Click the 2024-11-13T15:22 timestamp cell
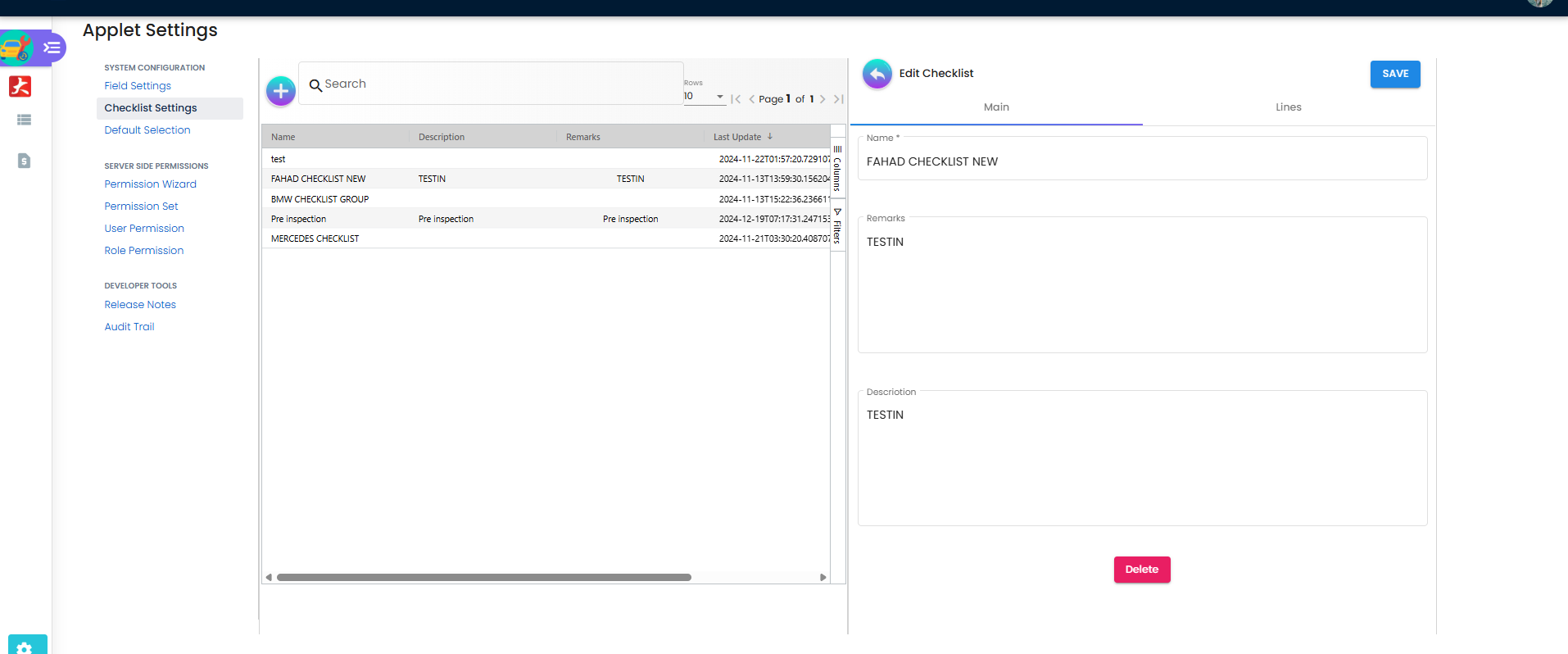This screenshot has height=654, width=1568. pyautogui.click(x=774, y=199)
